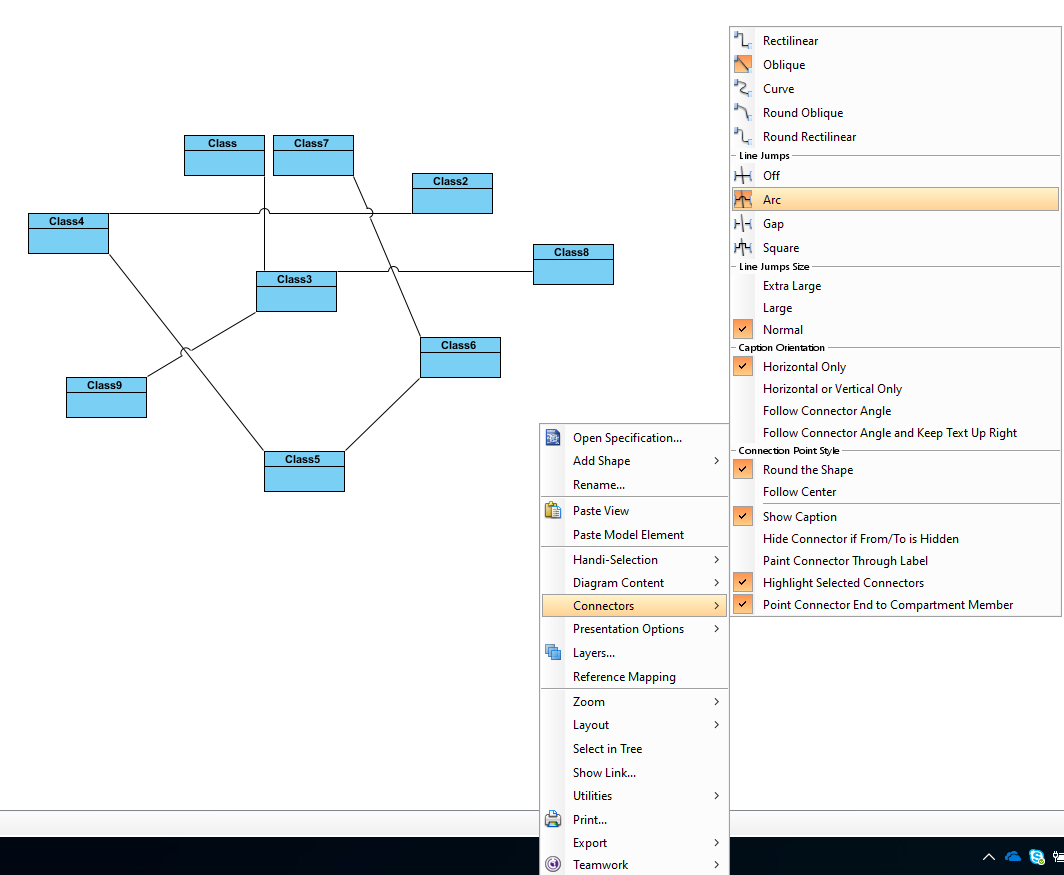Toggle Horizontal Only caption orientation
The width and height of the screenshot is (1064, 875).
[743, 367]
